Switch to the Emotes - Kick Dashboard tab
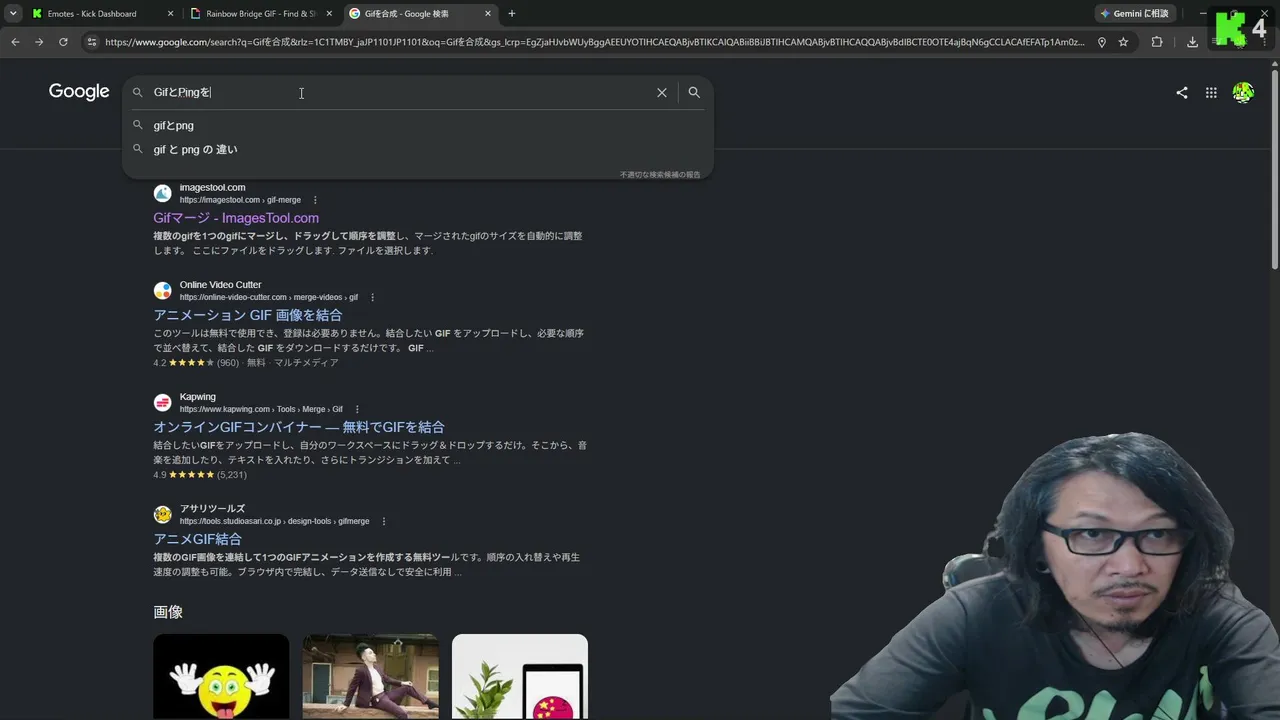The image size is (1280, 720). pos(101,14)
